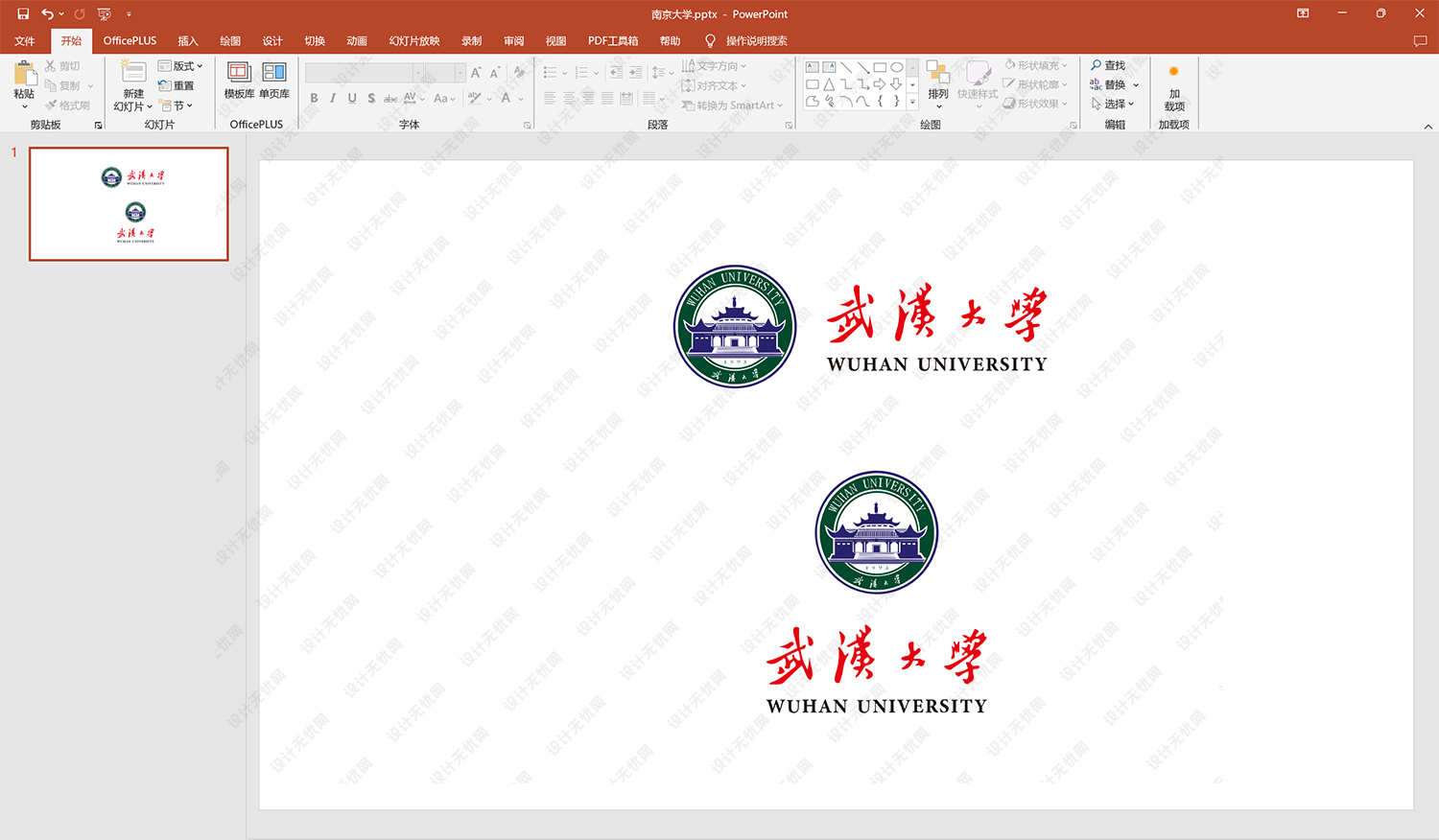1439x840 pixels.
Task: Switch to the OfficePLUS tab
Action: 130,41
